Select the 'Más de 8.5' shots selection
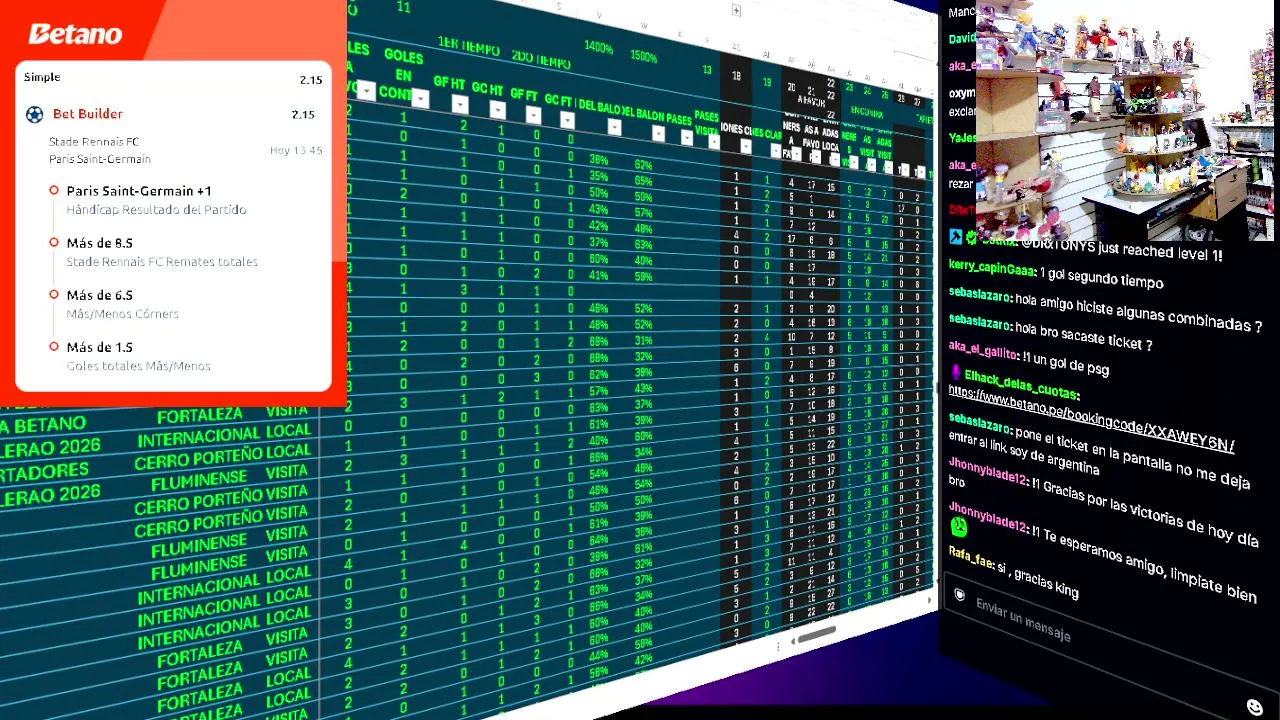 (99, 243)
